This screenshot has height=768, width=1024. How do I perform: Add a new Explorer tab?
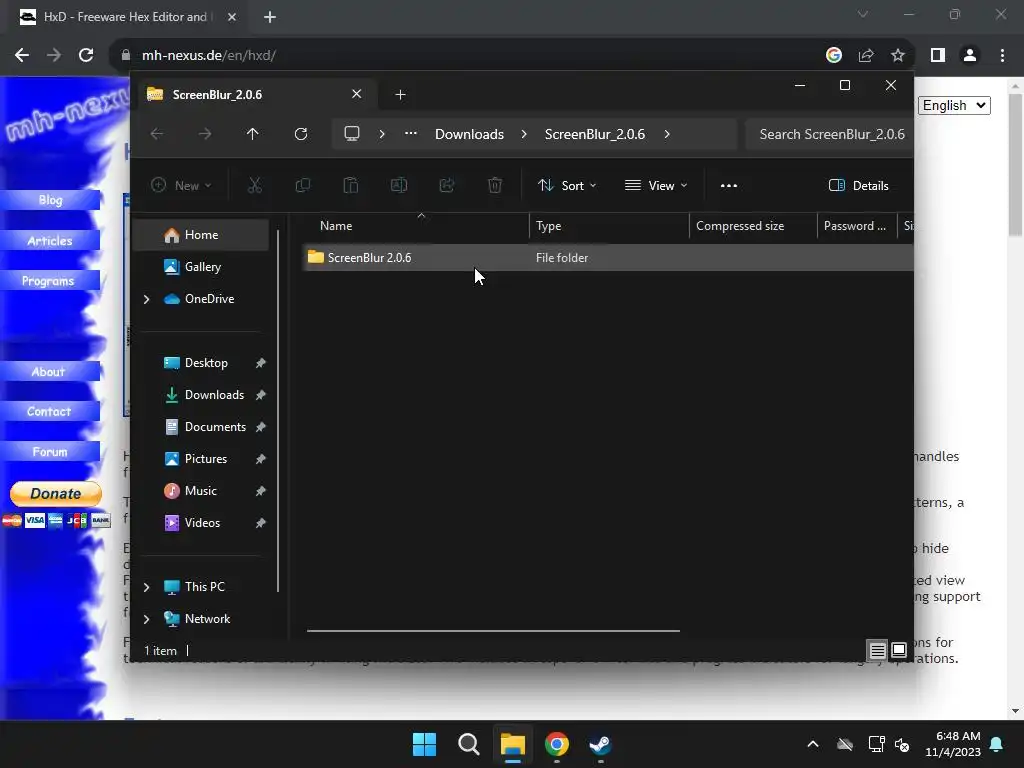pyautogui.click(x=400, y=95)
